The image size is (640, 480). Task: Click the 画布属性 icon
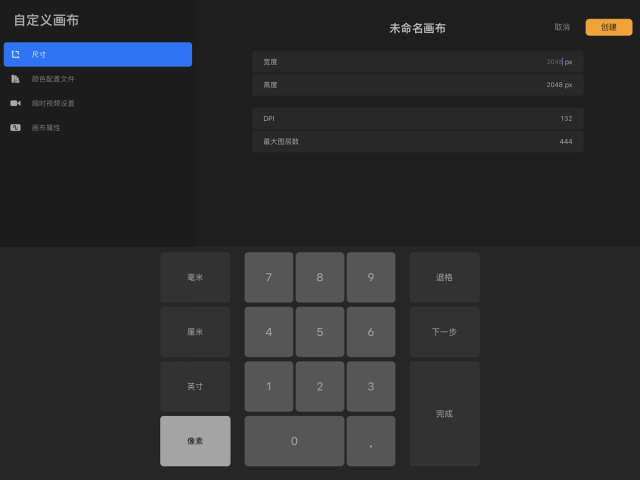click(16, 127)
